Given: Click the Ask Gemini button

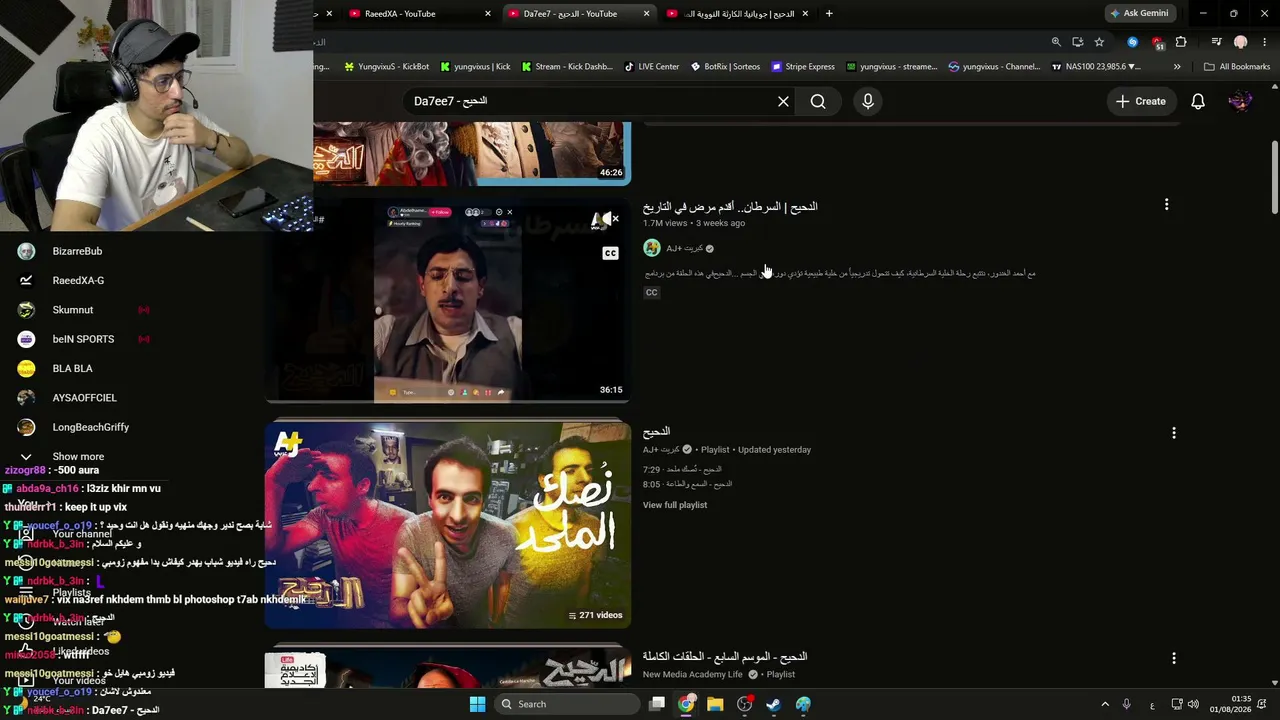Looking at the screenshot, I should pos(1139,14).
